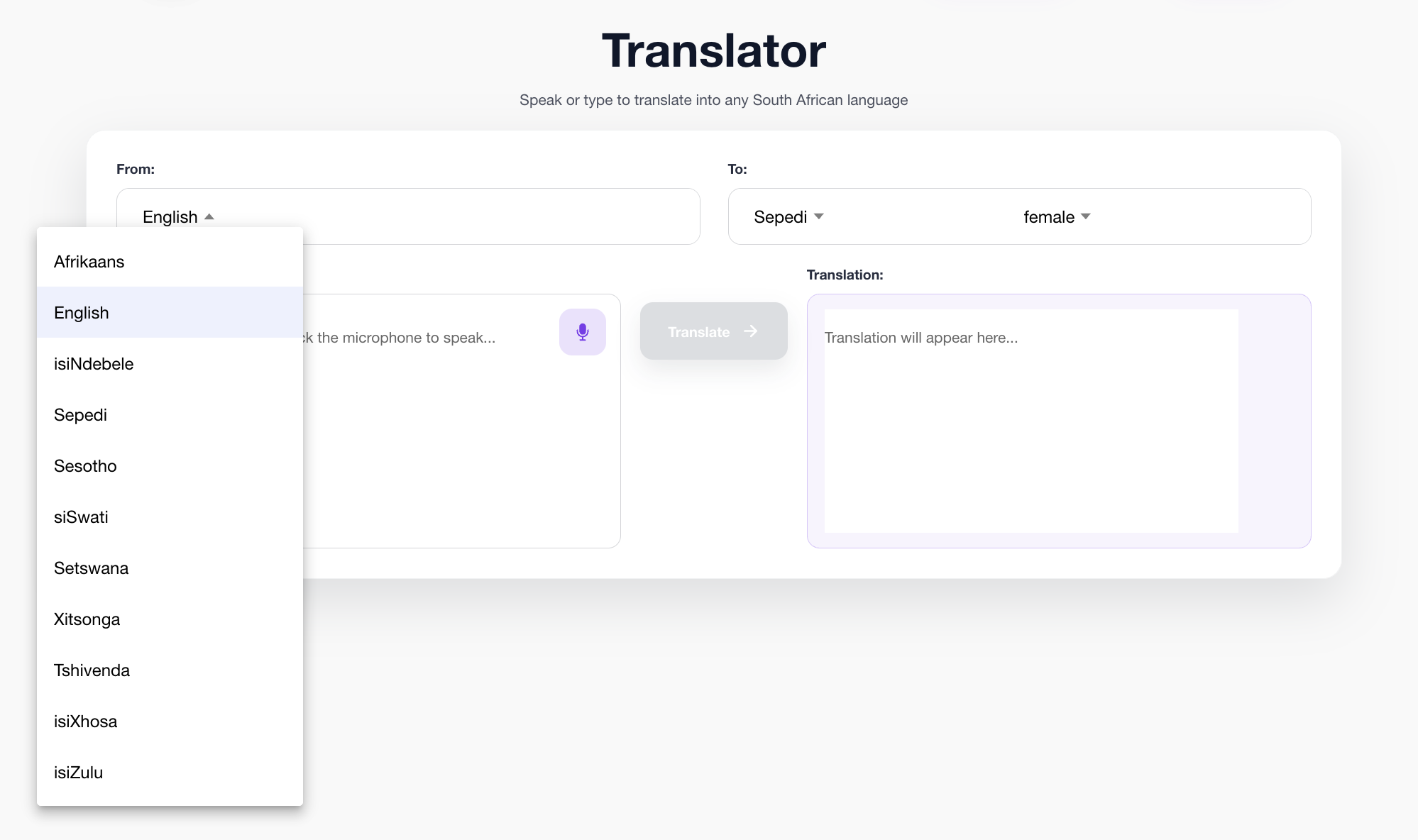Image resolution: width=1418 pixels, height=840 pixels.
Task: Choose Sesotho from the language list
Action: [x=170, y=465]
